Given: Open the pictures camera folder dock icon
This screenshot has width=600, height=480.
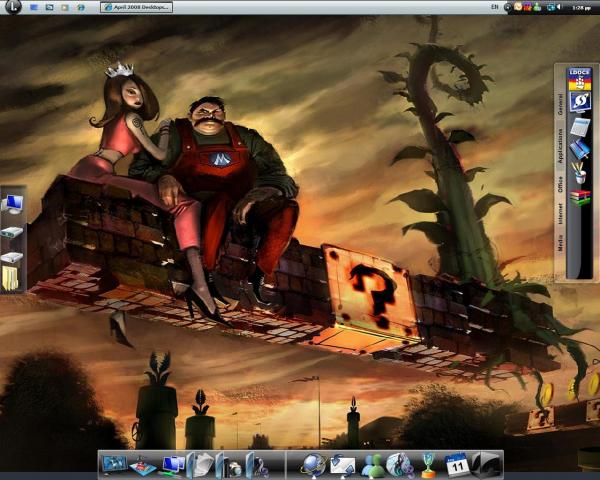Looking at the screenshot, I should pyautogui.click(x=229, y=465).
